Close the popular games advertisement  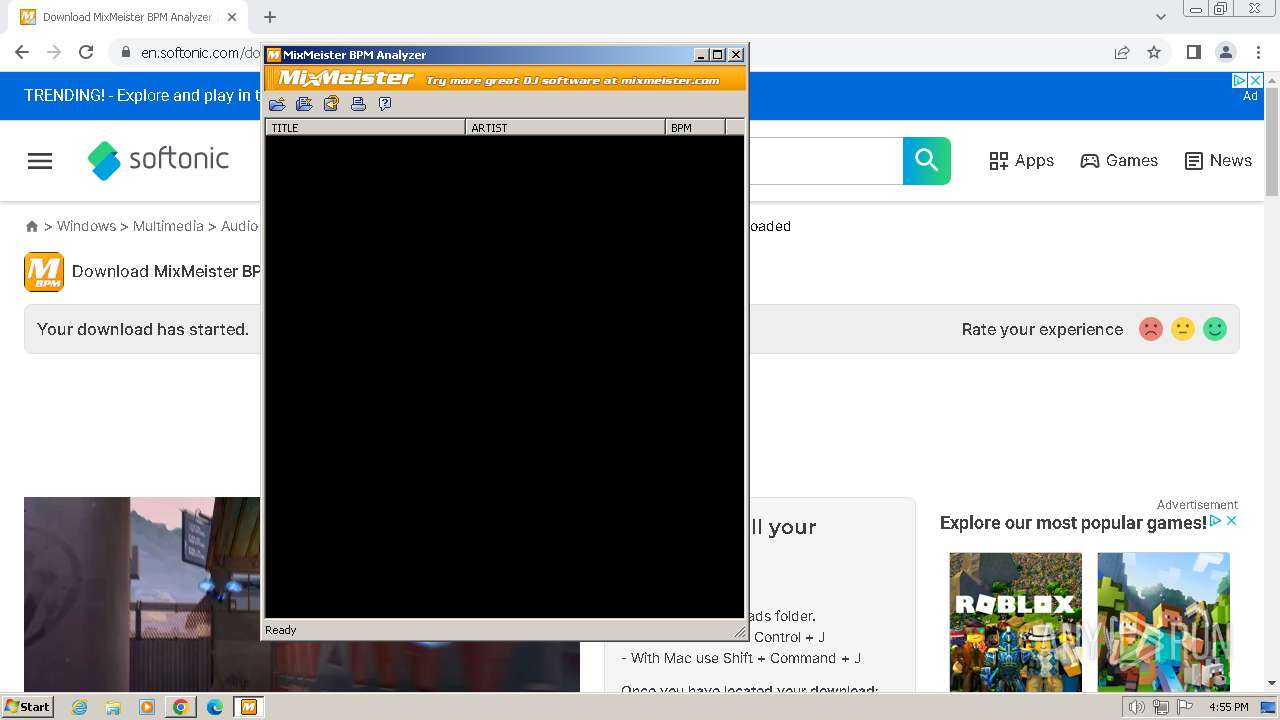(x=1232, y=521)
